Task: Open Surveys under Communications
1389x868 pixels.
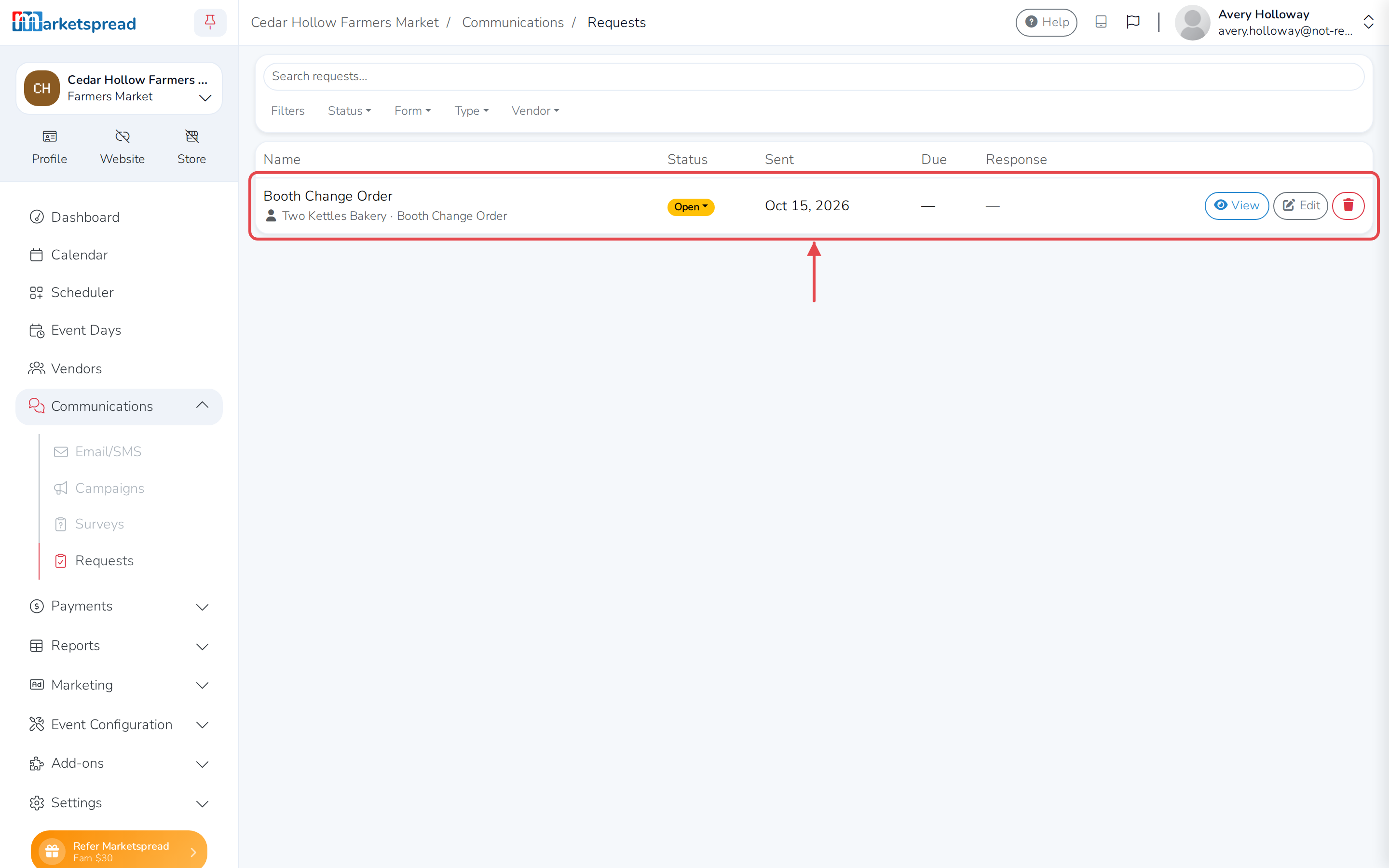Action: (x=99, y=524)
